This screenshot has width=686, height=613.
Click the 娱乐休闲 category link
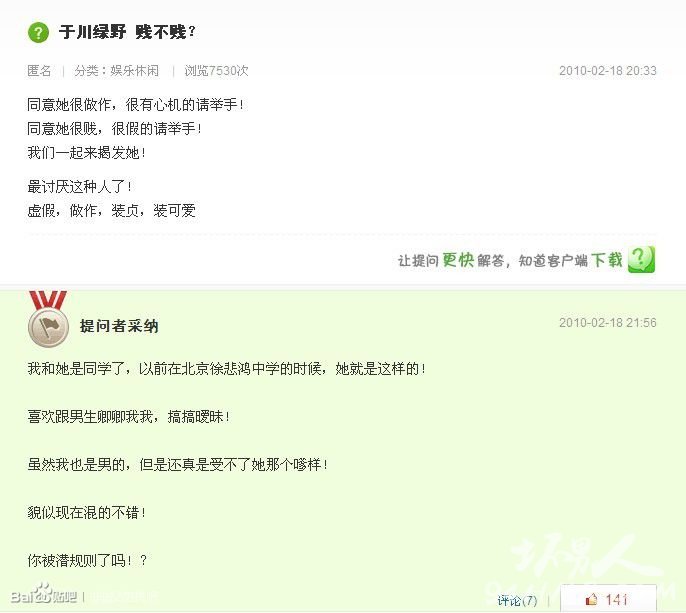(x=135, y=70)
